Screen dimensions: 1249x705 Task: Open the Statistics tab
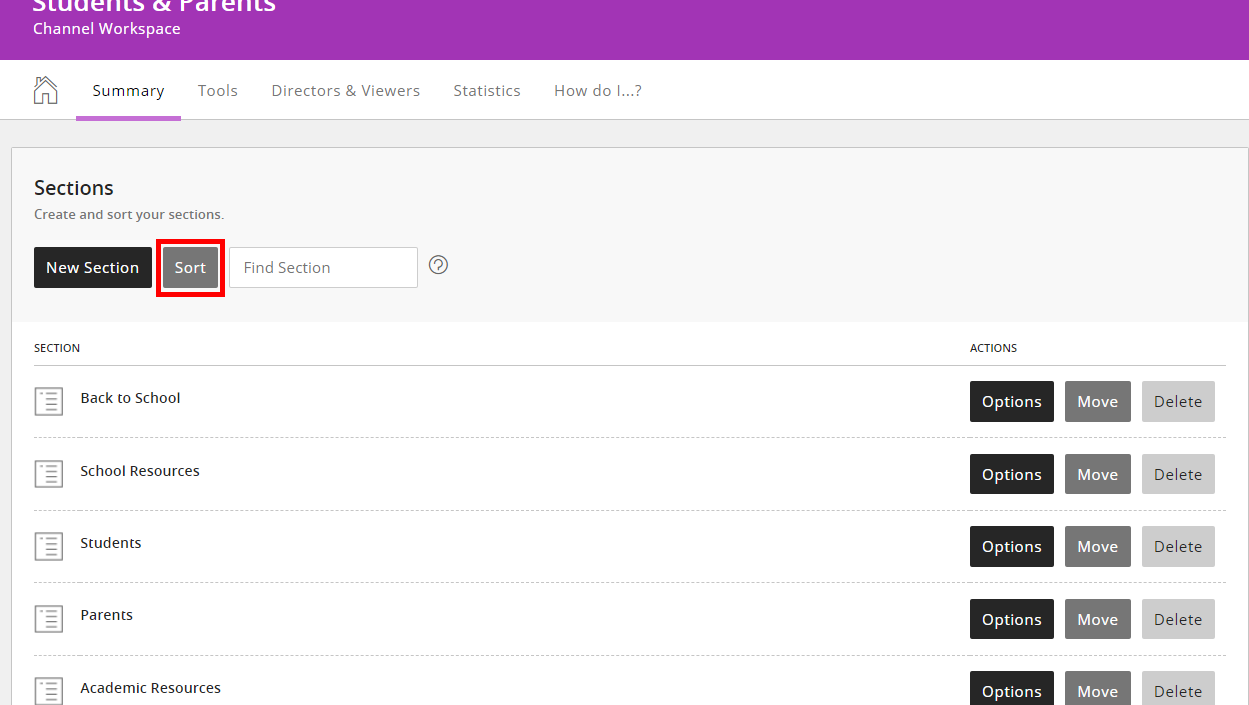pos(487,91)
